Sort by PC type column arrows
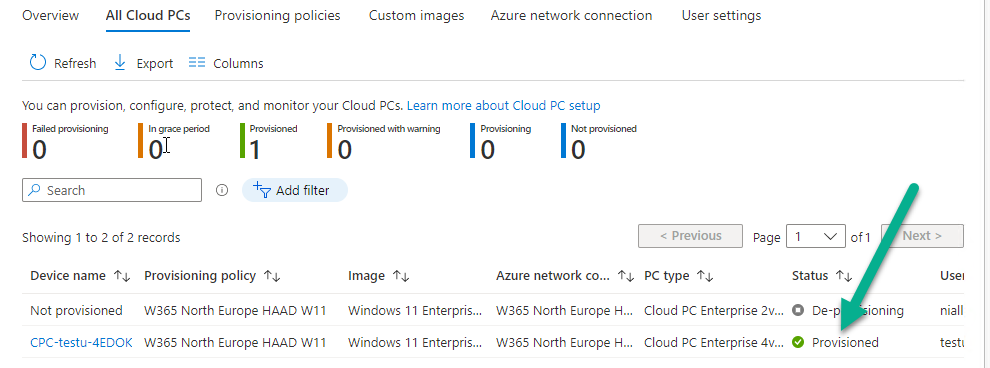The height and width of the screenshot is (368, 990). pyautogui.click(x=705, y=276)
